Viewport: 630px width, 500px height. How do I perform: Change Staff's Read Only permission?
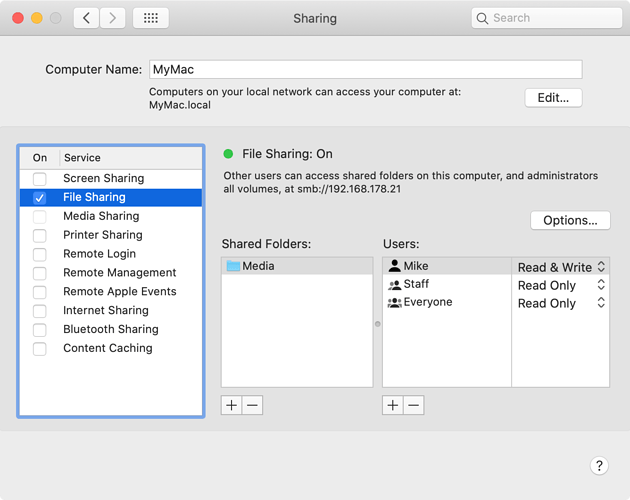pyautogui.click(x=561, y=285)
